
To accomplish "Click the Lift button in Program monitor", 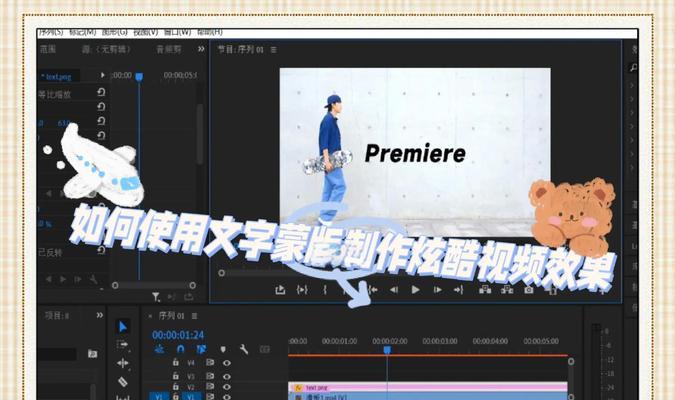I will [x=485, y=290].
